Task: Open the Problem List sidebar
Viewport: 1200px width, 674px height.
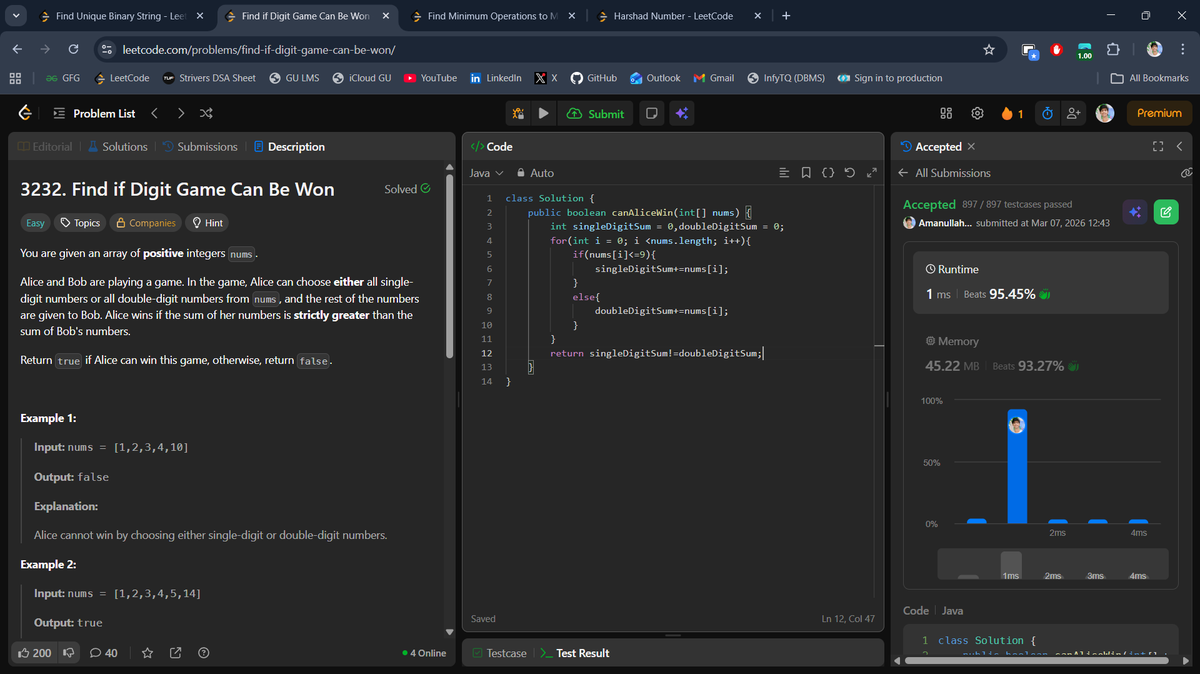Action: coord(94,113)
